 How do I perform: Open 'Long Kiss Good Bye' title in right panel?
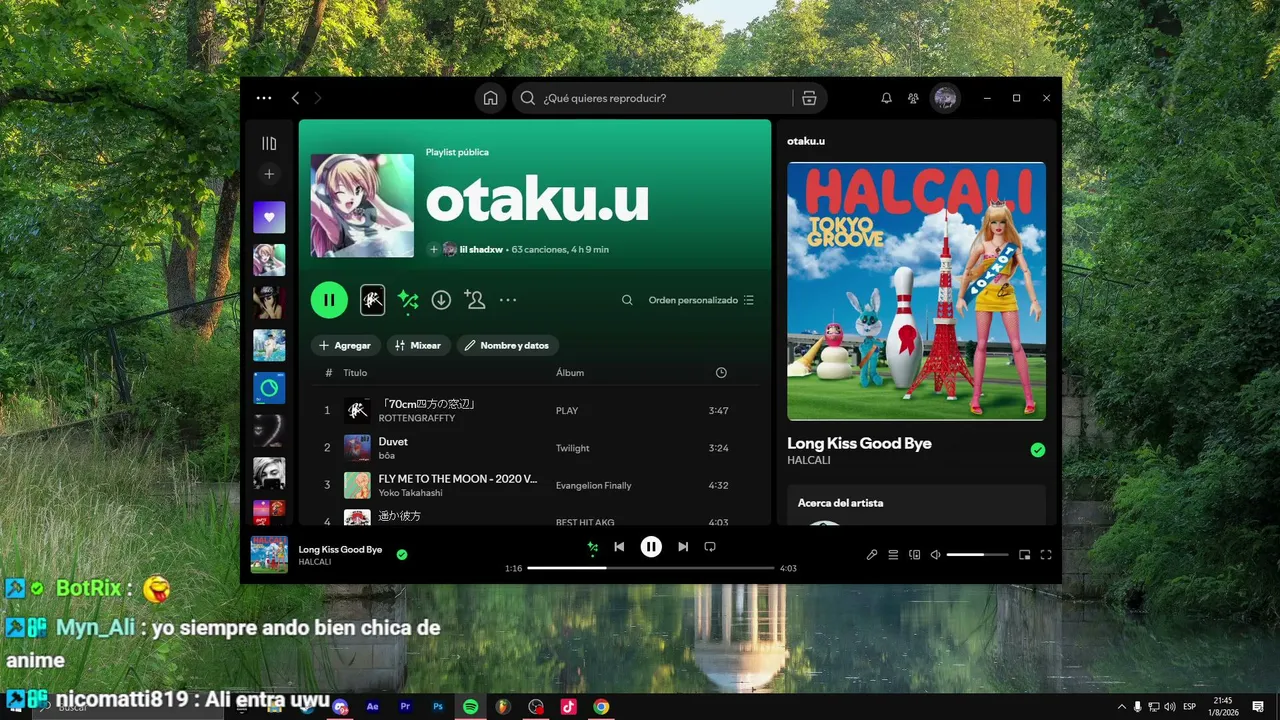click(859, 443)
